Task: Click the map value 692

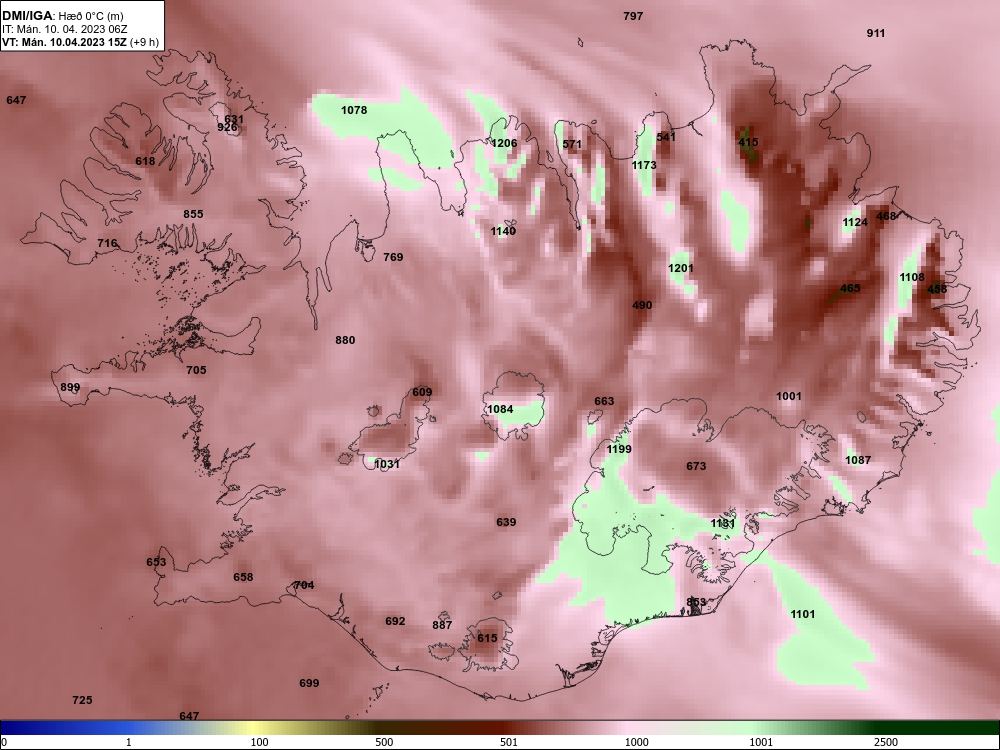Action: coord(395,621)
